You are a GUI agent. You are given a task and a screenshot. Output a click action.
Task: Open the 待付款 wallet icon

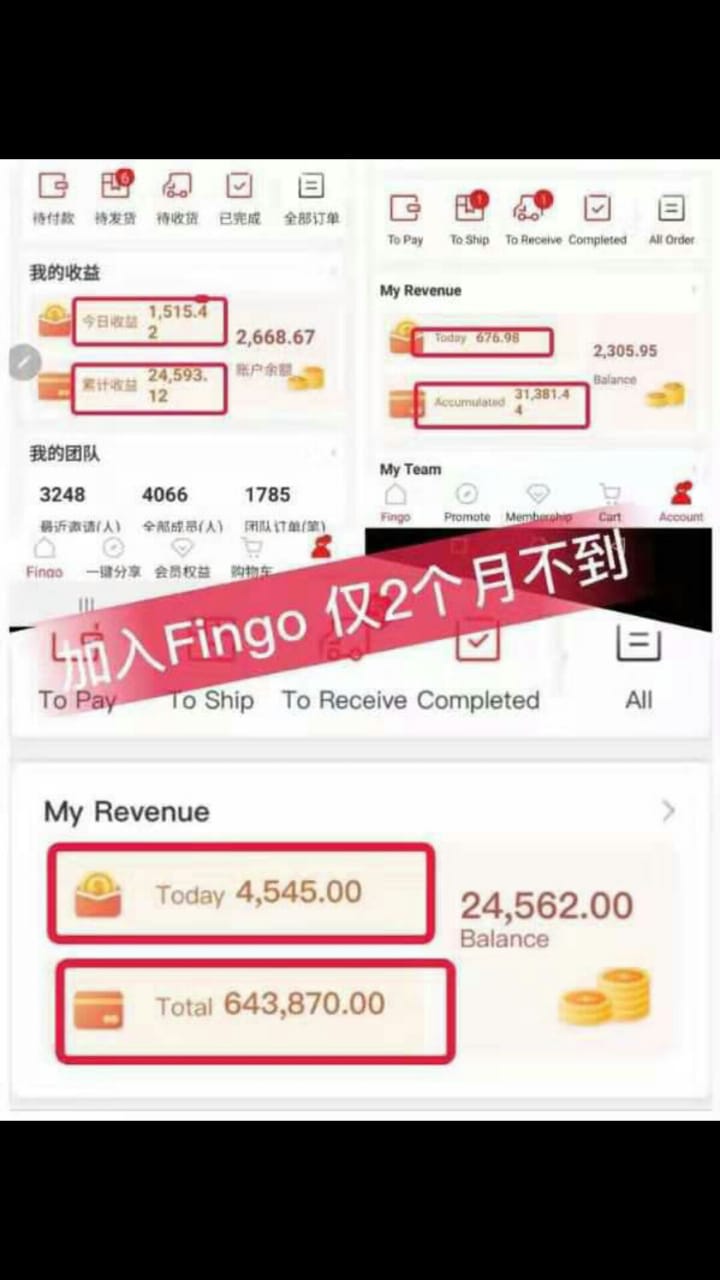point(53,185)
